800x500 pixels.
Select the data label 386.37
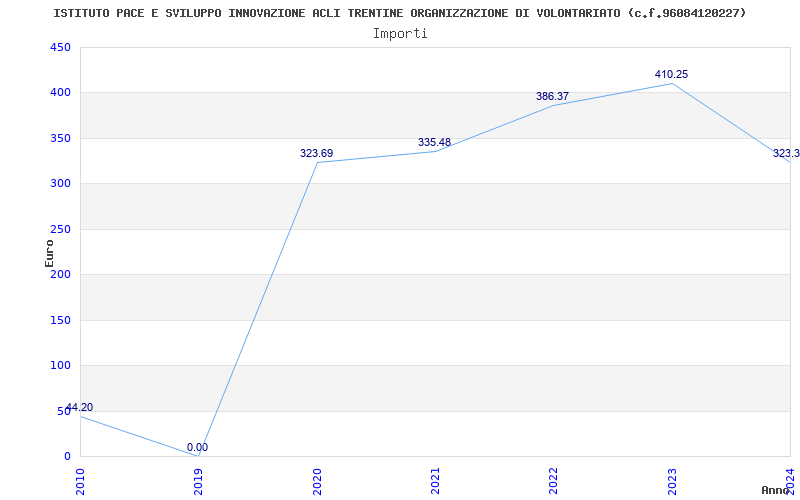click(553, 96)
